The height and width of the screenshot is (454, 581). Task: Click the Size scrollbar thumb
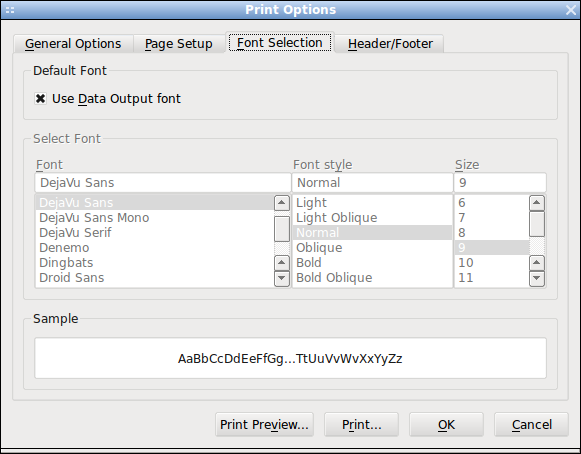[537, 223]
